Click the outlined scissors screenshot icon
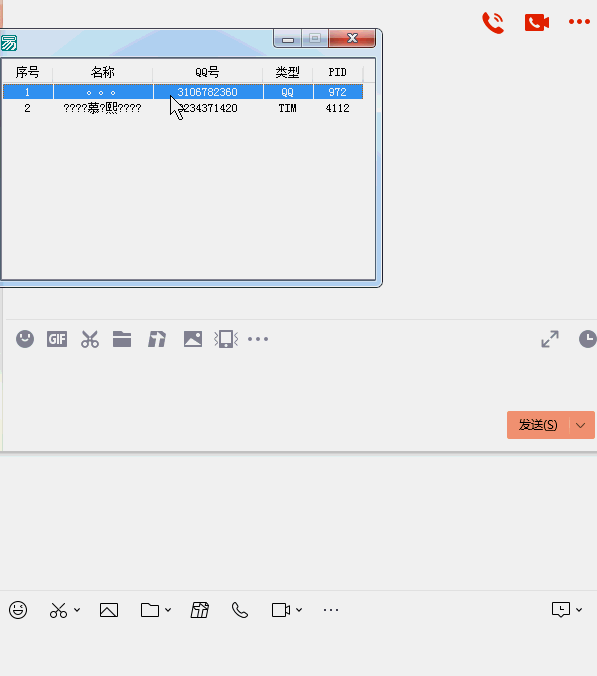This screenshot has height=676, width=597. [x=58, y=610]
